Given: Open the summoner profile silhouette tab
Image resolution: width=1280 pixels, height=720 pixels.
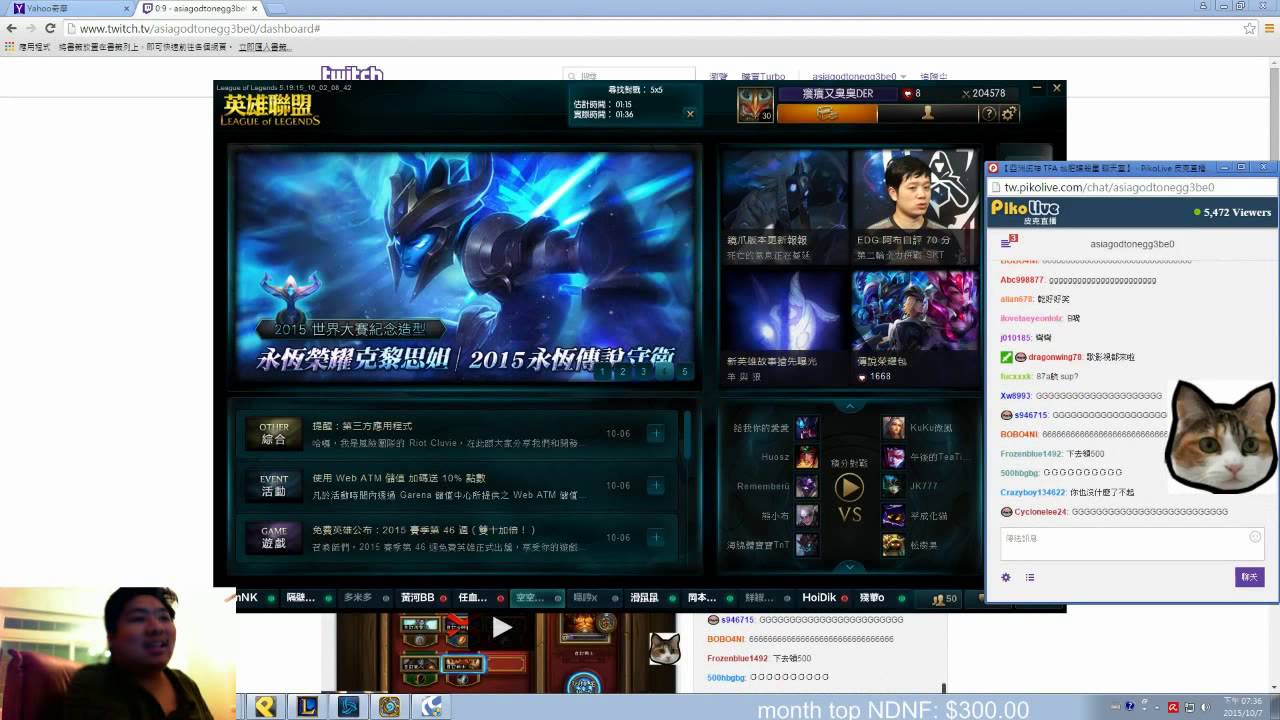Looking at the screenshot, I should [927, 114].
